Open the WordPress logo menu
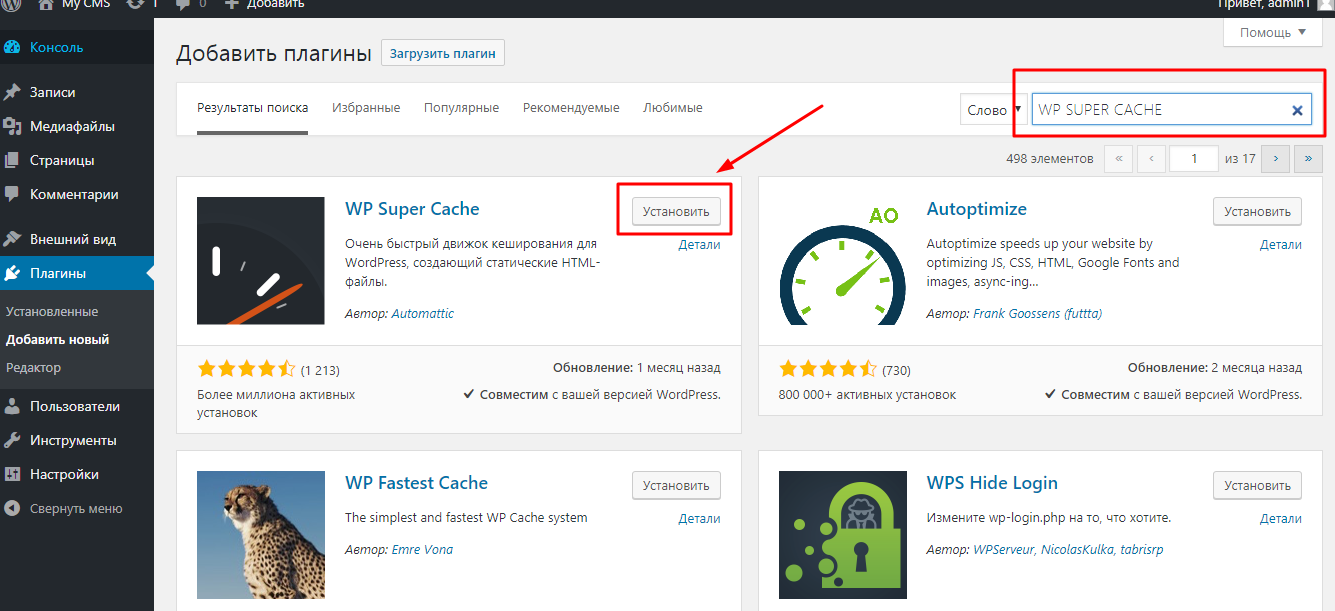This screenshot has height=611, width=1335. click(x=13, y=5)
